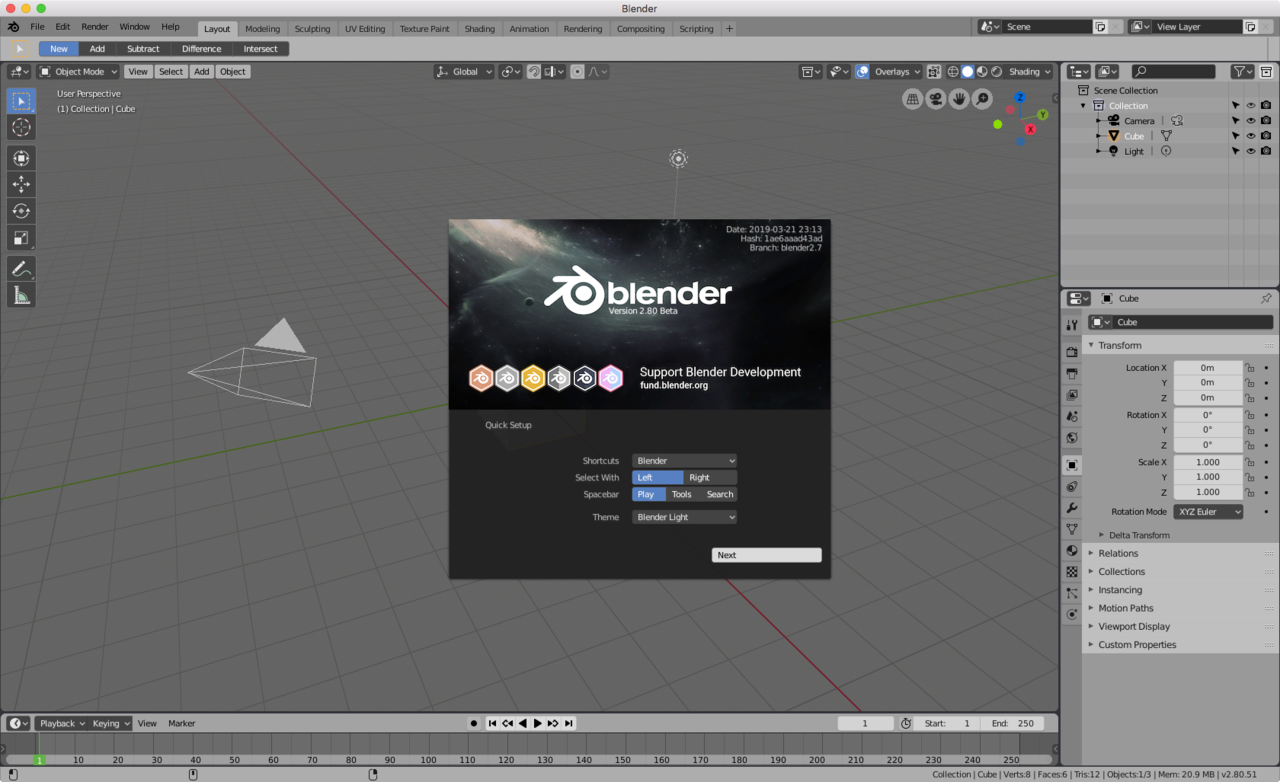This screenshot has height=782, width=1280.
Task: Select the Select Box tool
Action: (x=21, y=101)
